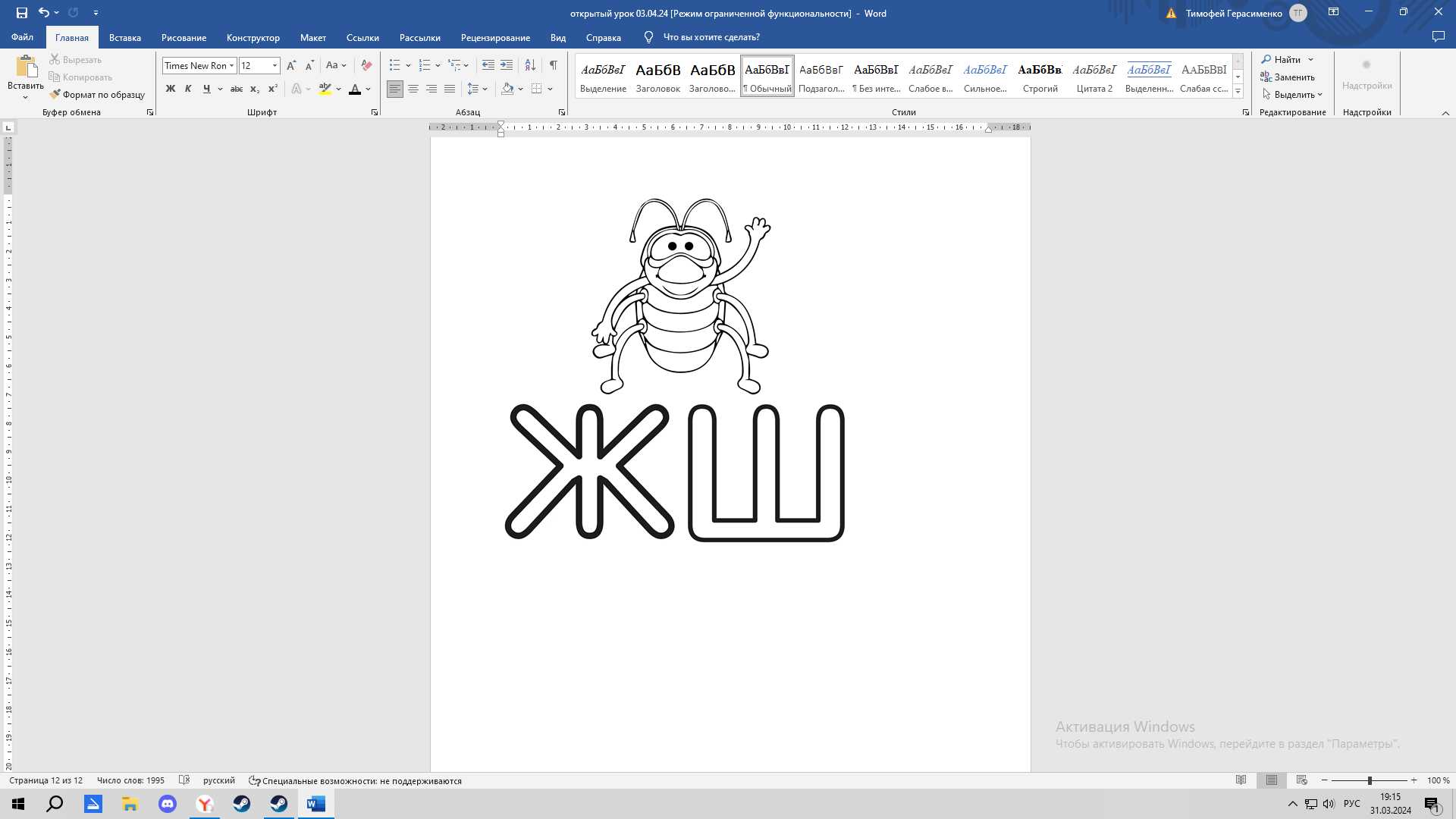Click the Format Painter brush icon

tap(55, 95)
